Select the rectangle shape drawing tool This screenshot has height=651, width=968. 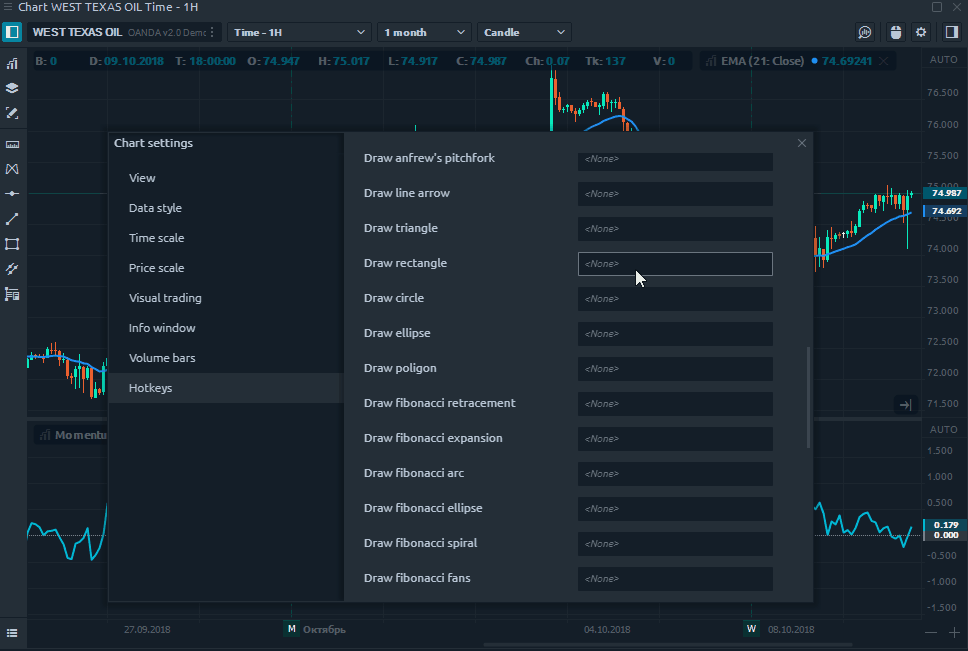point(12,244)
